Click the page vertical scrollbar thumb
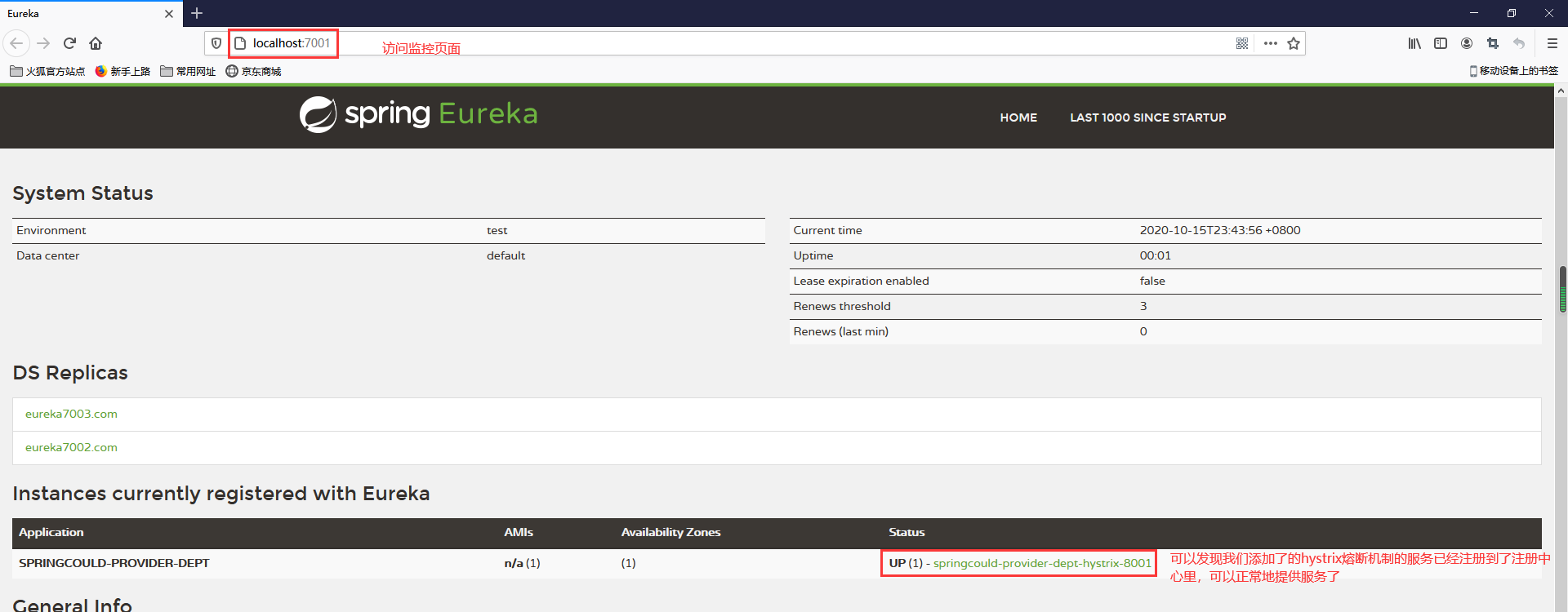The width and height of the screenshot is (1568, 612). [1562, 289]
